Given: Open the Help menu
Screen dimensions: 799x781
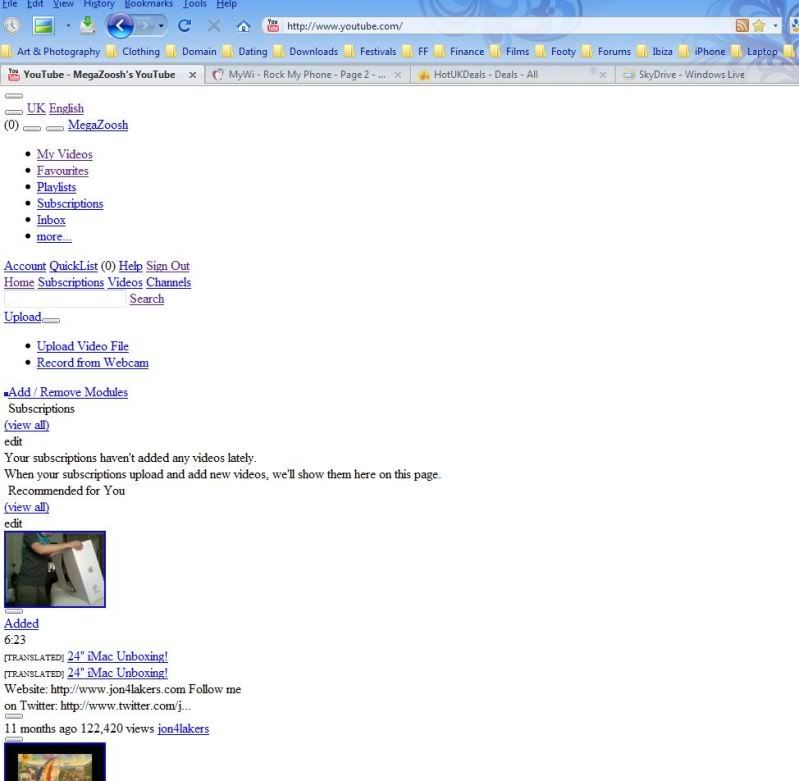Looking at the screenshot, I should pos(226,4).
